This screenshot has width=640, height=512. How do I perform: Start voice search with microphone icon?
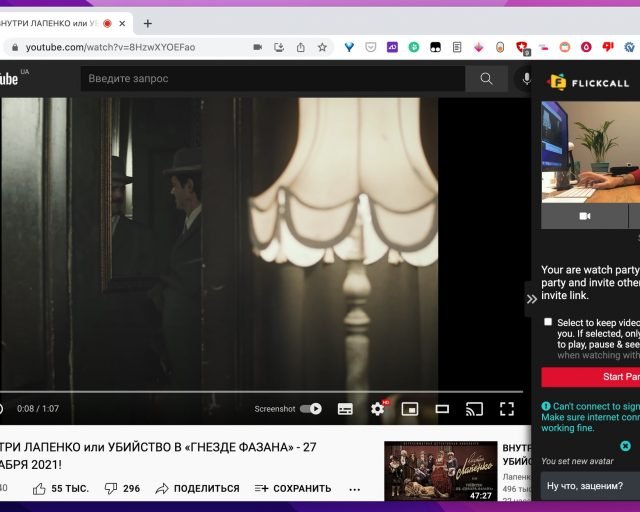pos(527,78)
